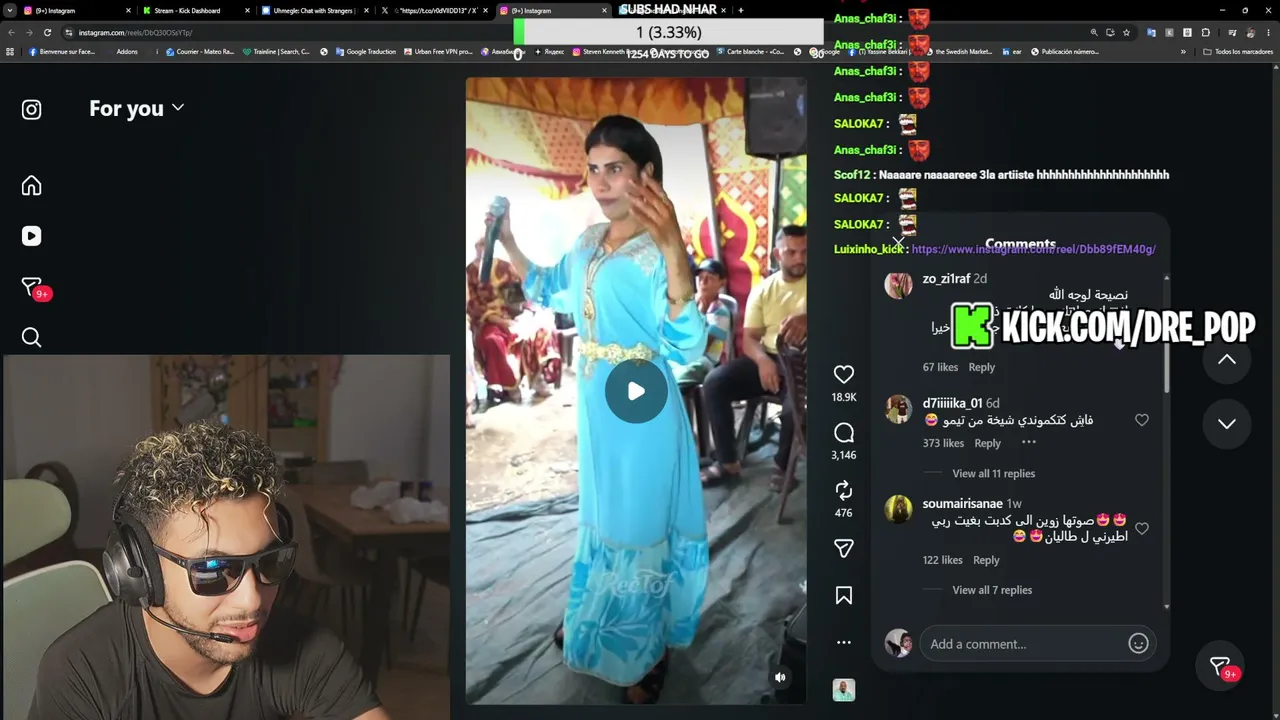
Task: Open d7iiiiika_01's avatar picture
Action: click(898, 410)
